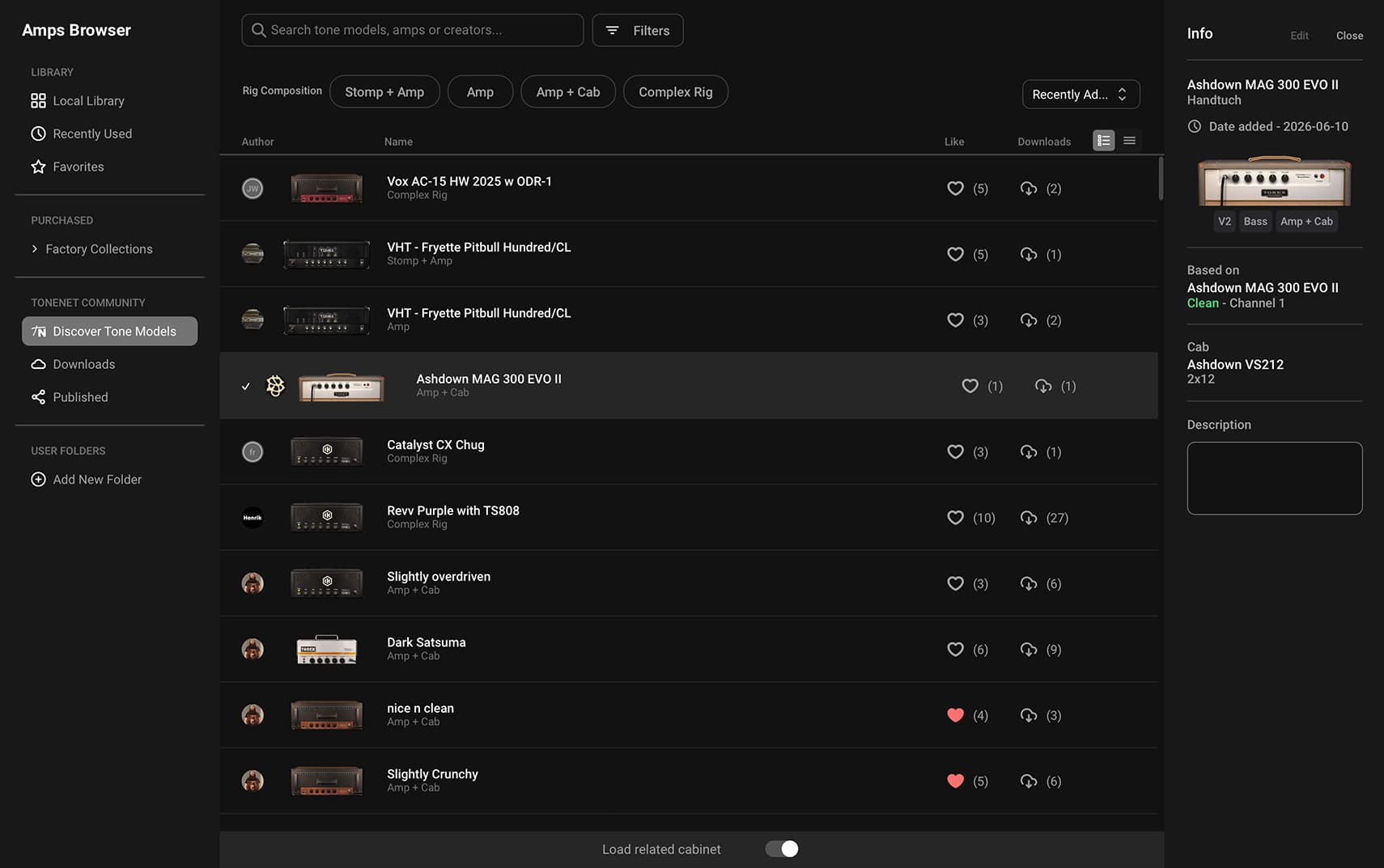
Task: Unlike the nice n clean model
Action: pos(955,715)
